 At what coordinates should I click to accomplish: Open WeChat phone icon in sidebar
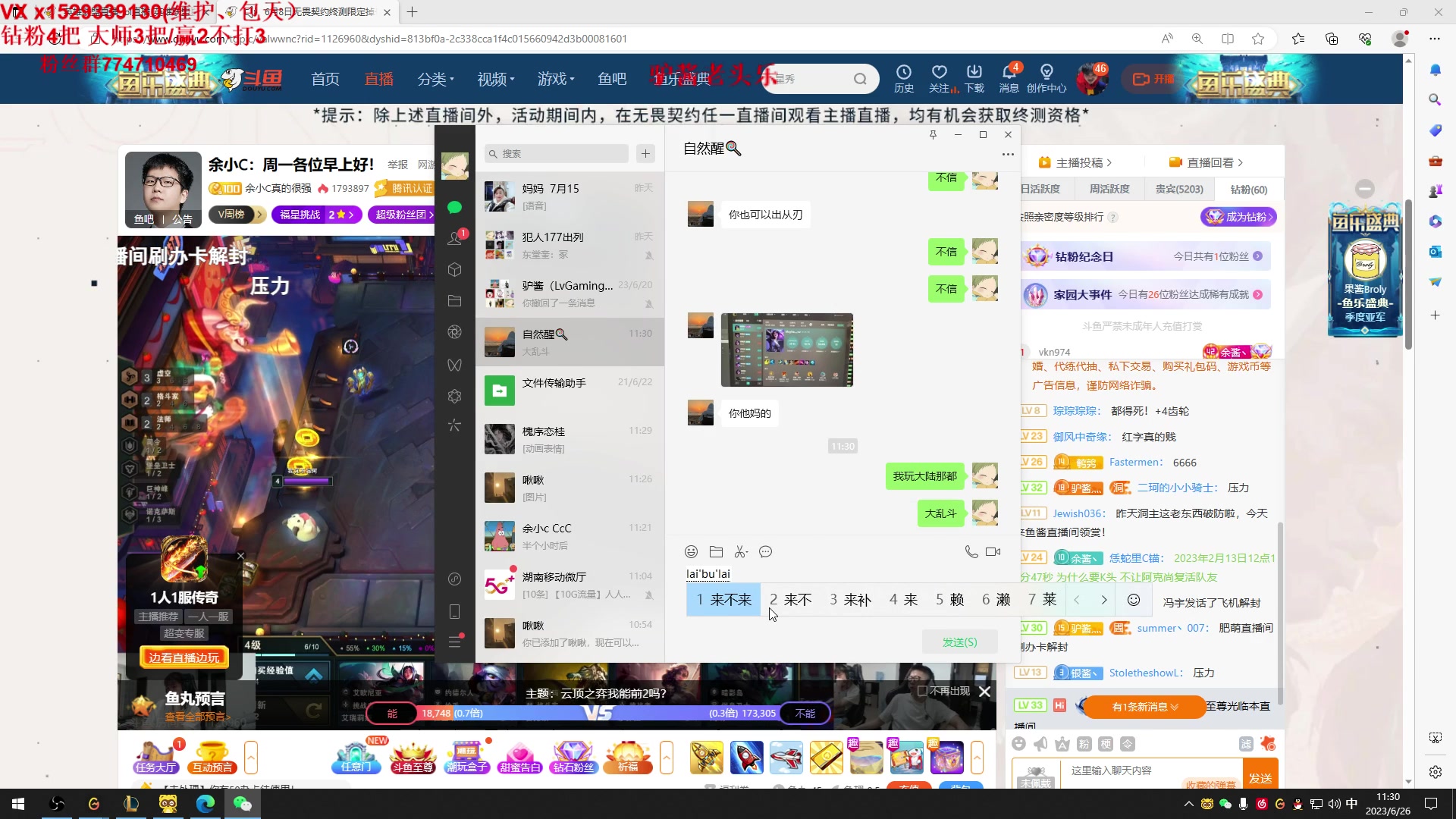coord(454,611)
